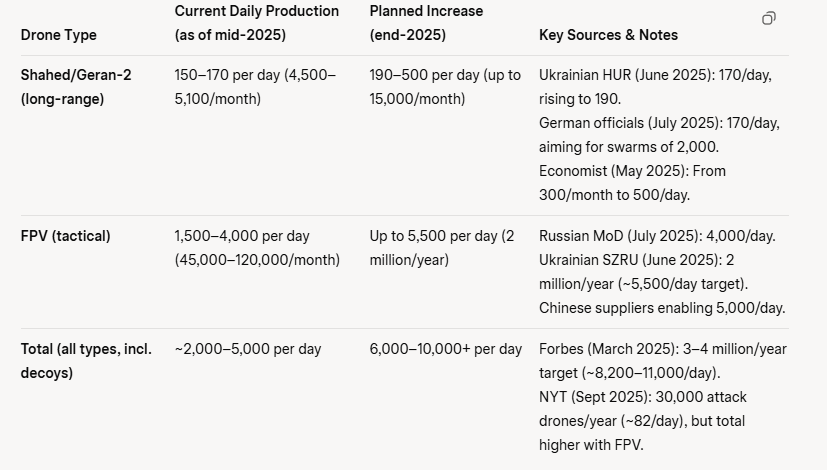
Task: Click the 190–500 per day cell
Action: coord(445,87)
